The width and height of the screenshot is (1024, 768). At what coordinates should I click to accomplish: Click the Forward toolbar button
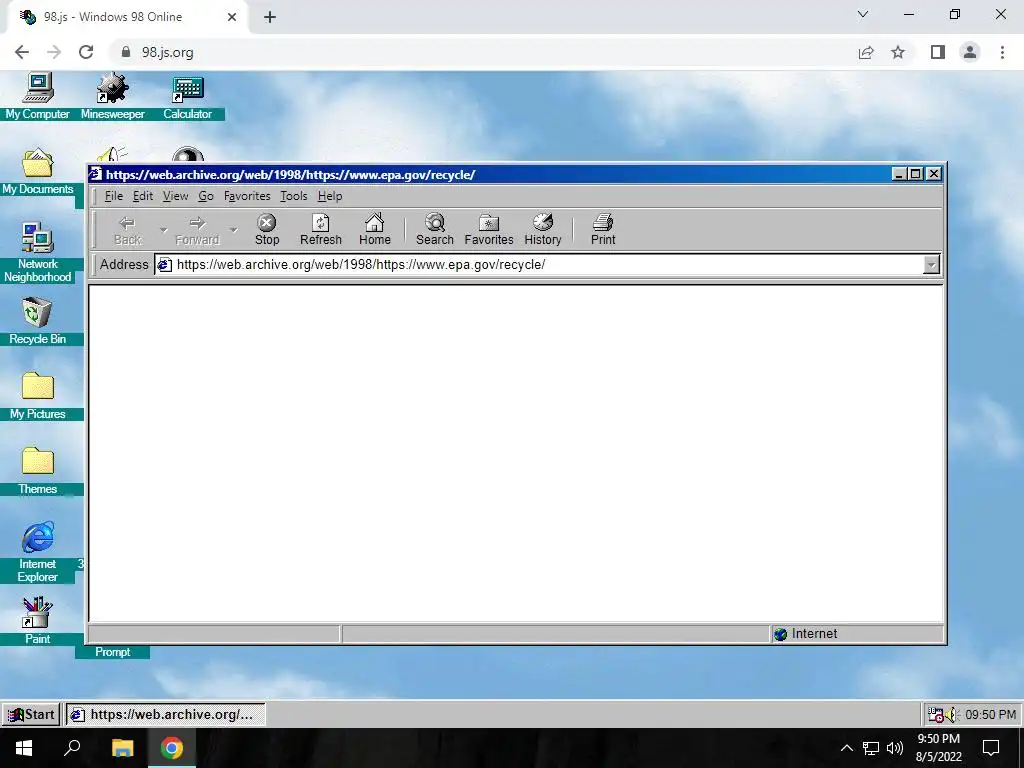tap(197, 229)
